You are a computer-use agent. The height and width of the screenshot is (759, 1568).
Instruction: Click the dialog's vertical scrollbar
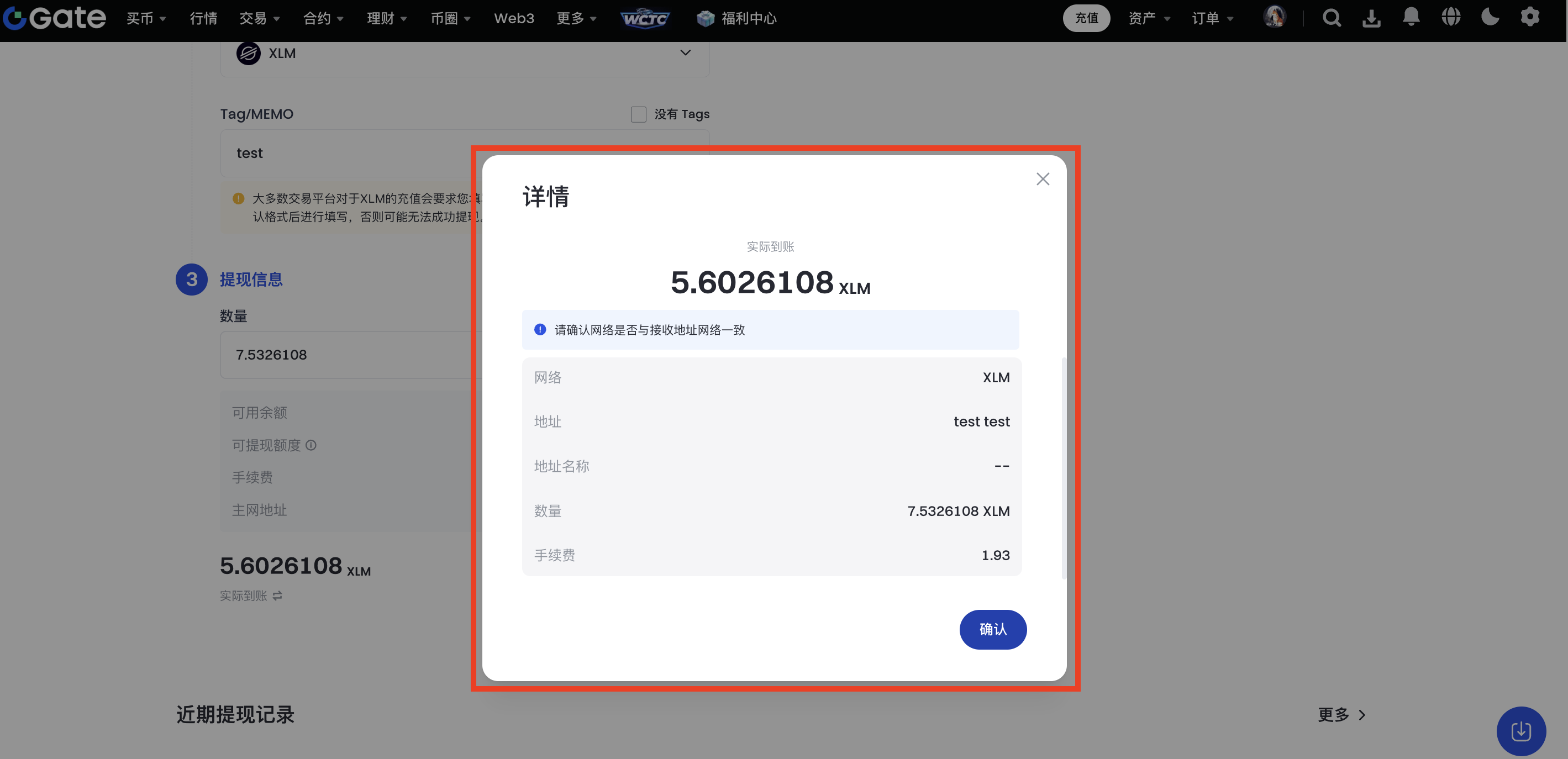point(1064,467)
